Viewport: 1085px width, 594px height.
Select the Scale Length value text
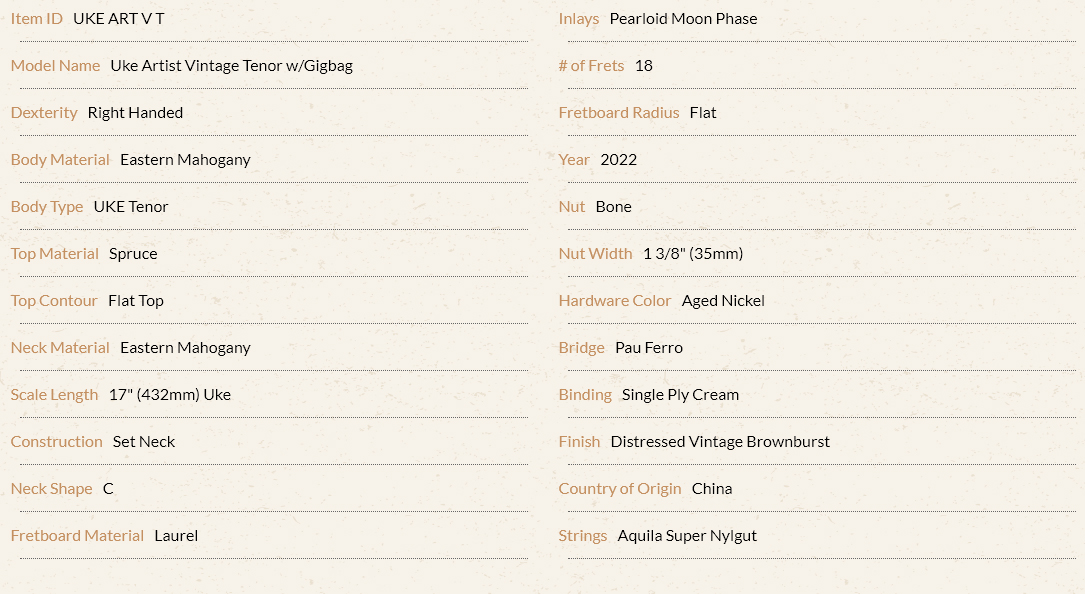(x=170, y=395)
